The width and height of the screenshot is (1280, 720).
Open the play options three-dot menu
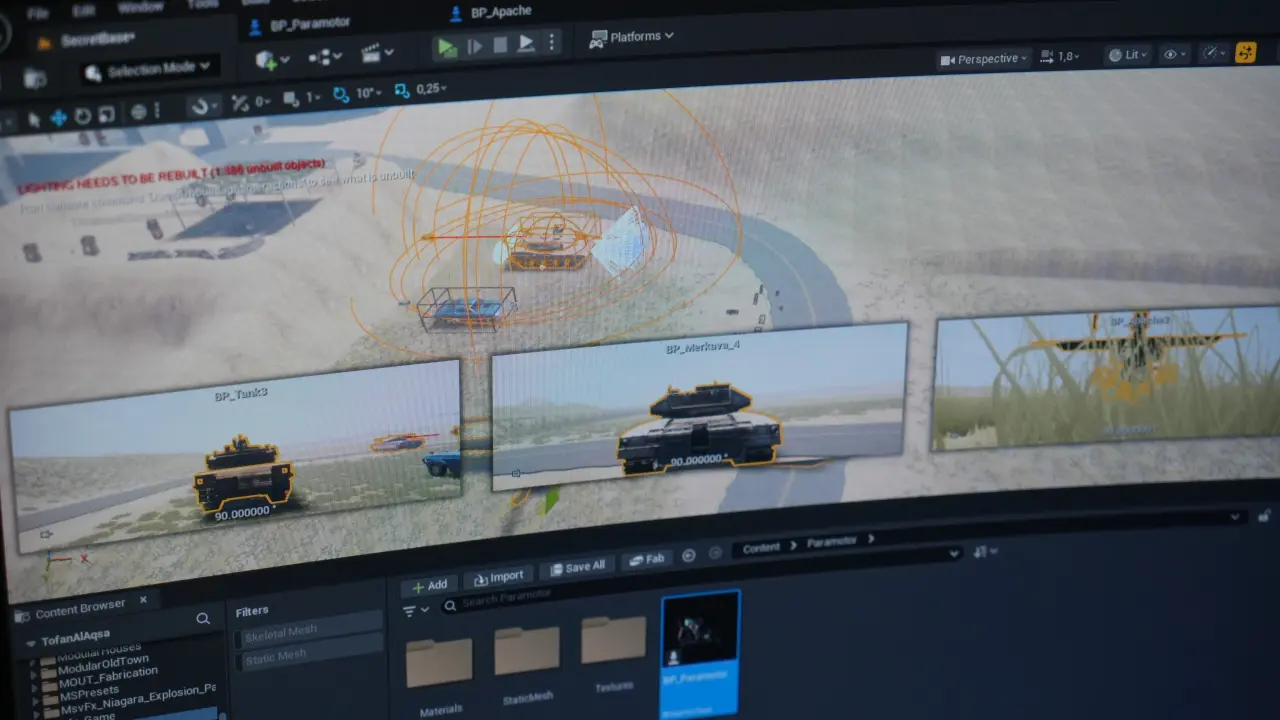[551, 43]
